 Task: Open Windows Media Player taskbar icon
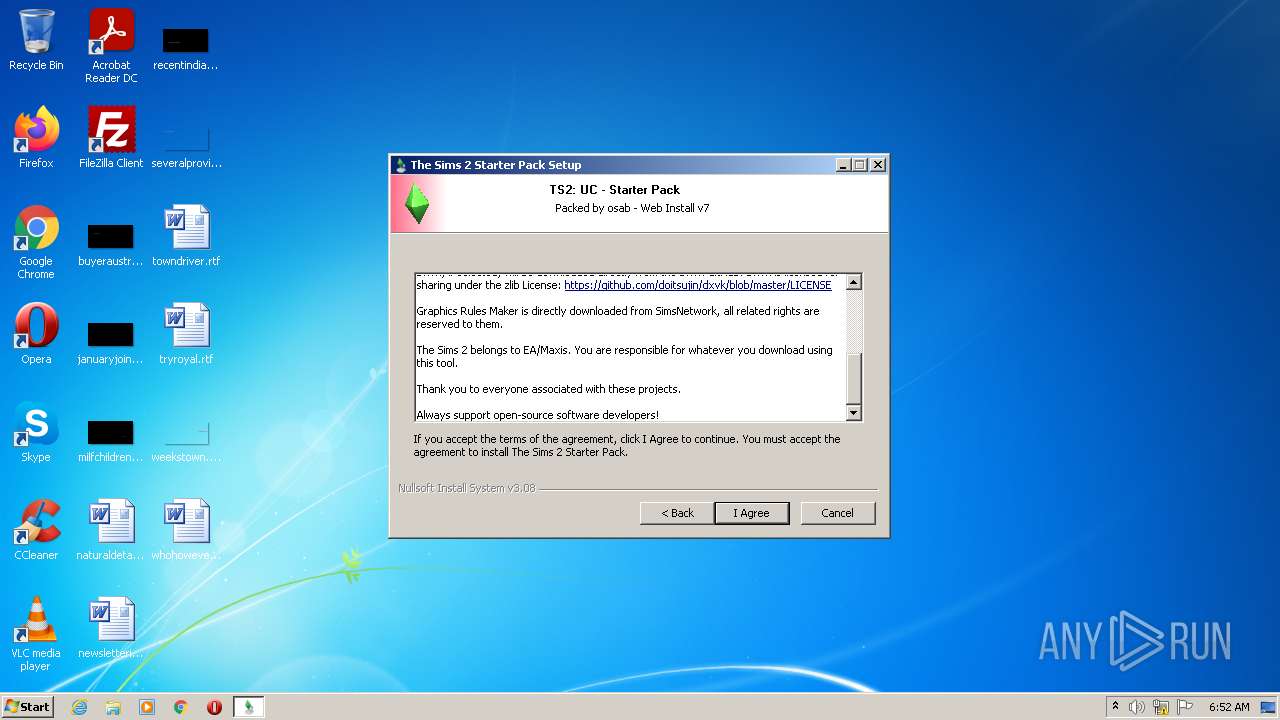(x=147, y=707)
